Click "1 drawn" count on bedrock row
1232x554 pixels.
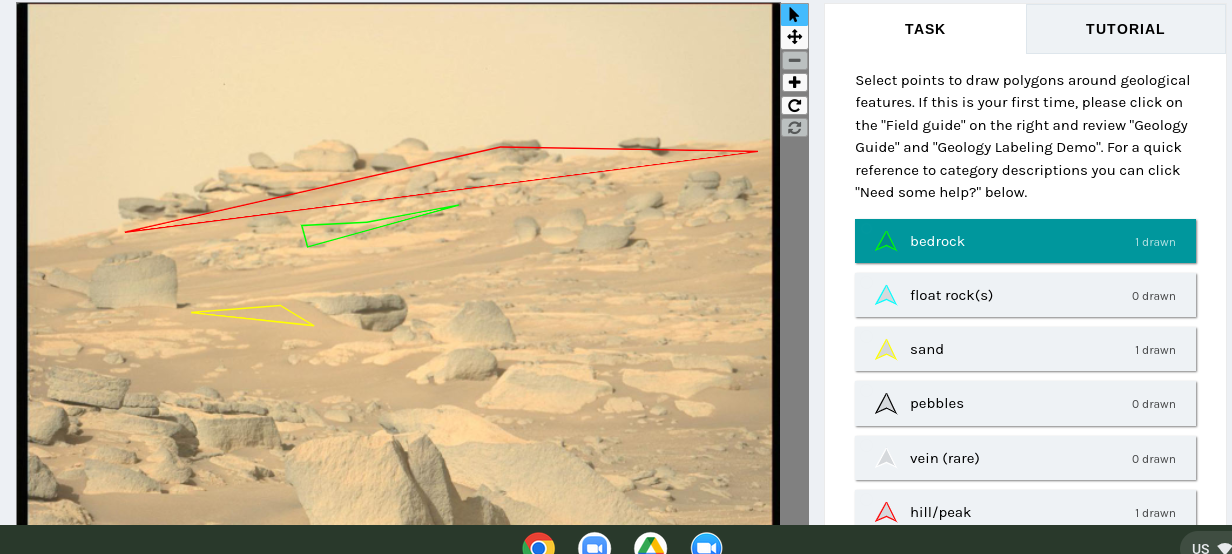1155,242
